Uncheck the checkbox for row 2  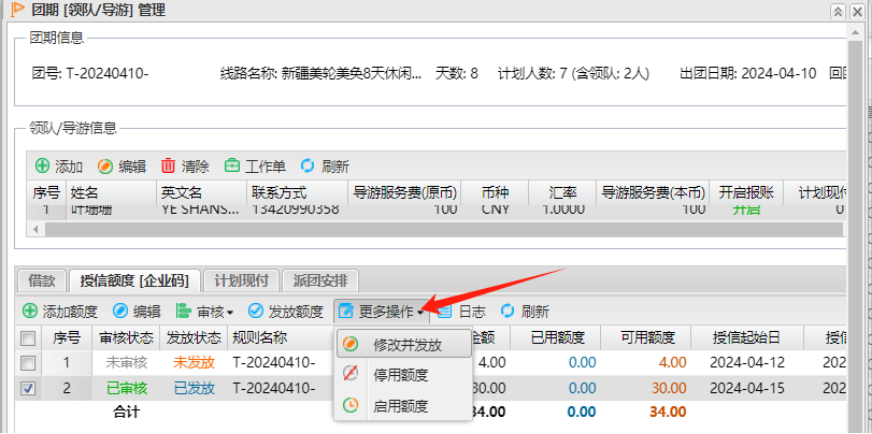click(29, 387)
